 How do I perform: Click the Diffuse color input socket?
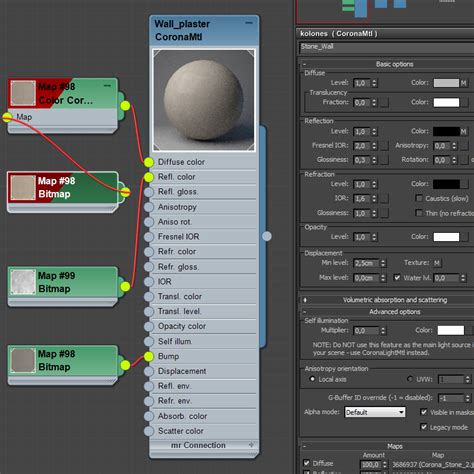149,162
